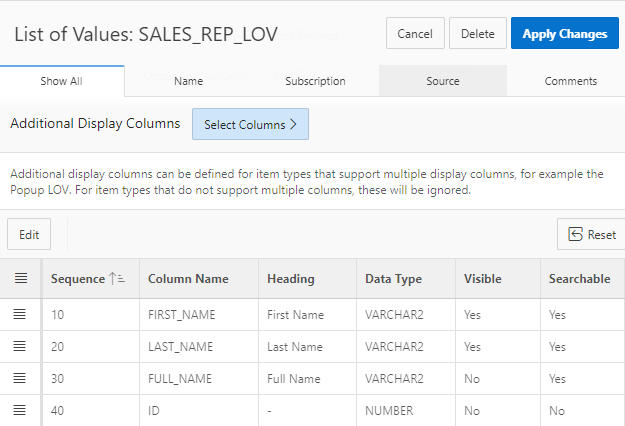This screenshot has width=625, height=426.
Task: Open the Data Type column header menu
Action: click(x=393, y=279)
